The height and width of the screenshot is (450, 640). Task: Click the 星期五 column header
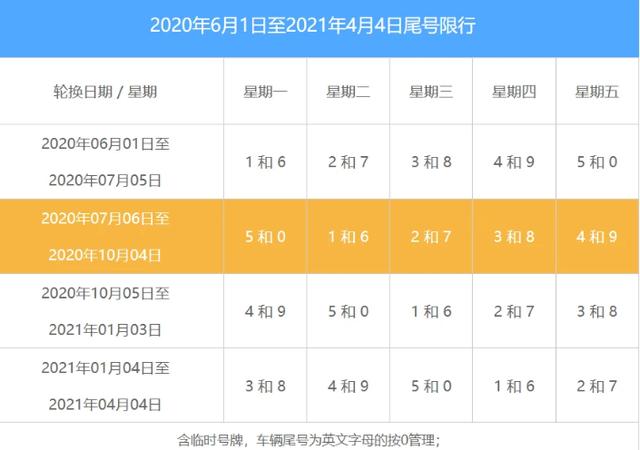click(x=597, y=91)
